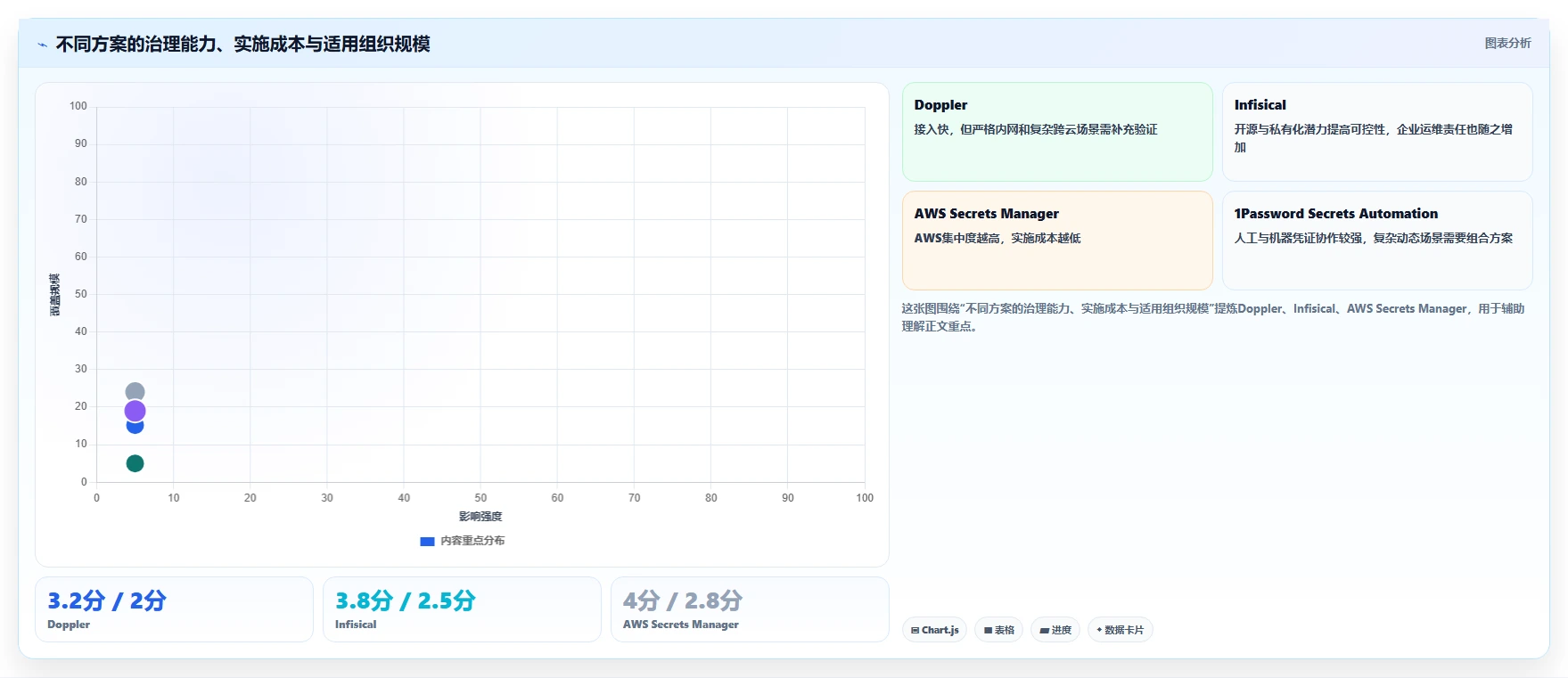Click x-axis tick label 50

[x=480, y=498]
